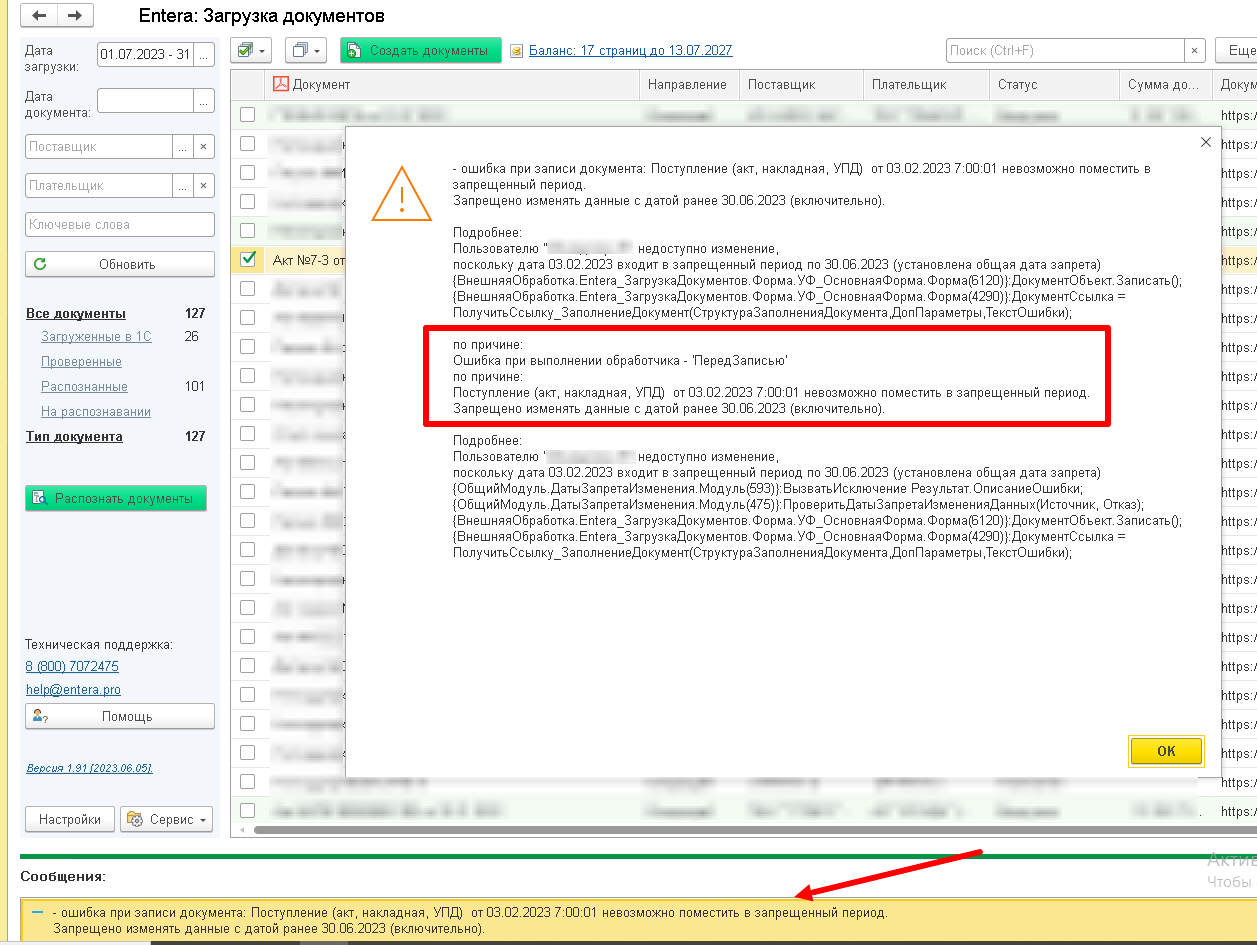This screenshot has width=1257, height=945.
Task: Click the Поставщик filter input
Action: pyautogui.click(x=98, y=147)
